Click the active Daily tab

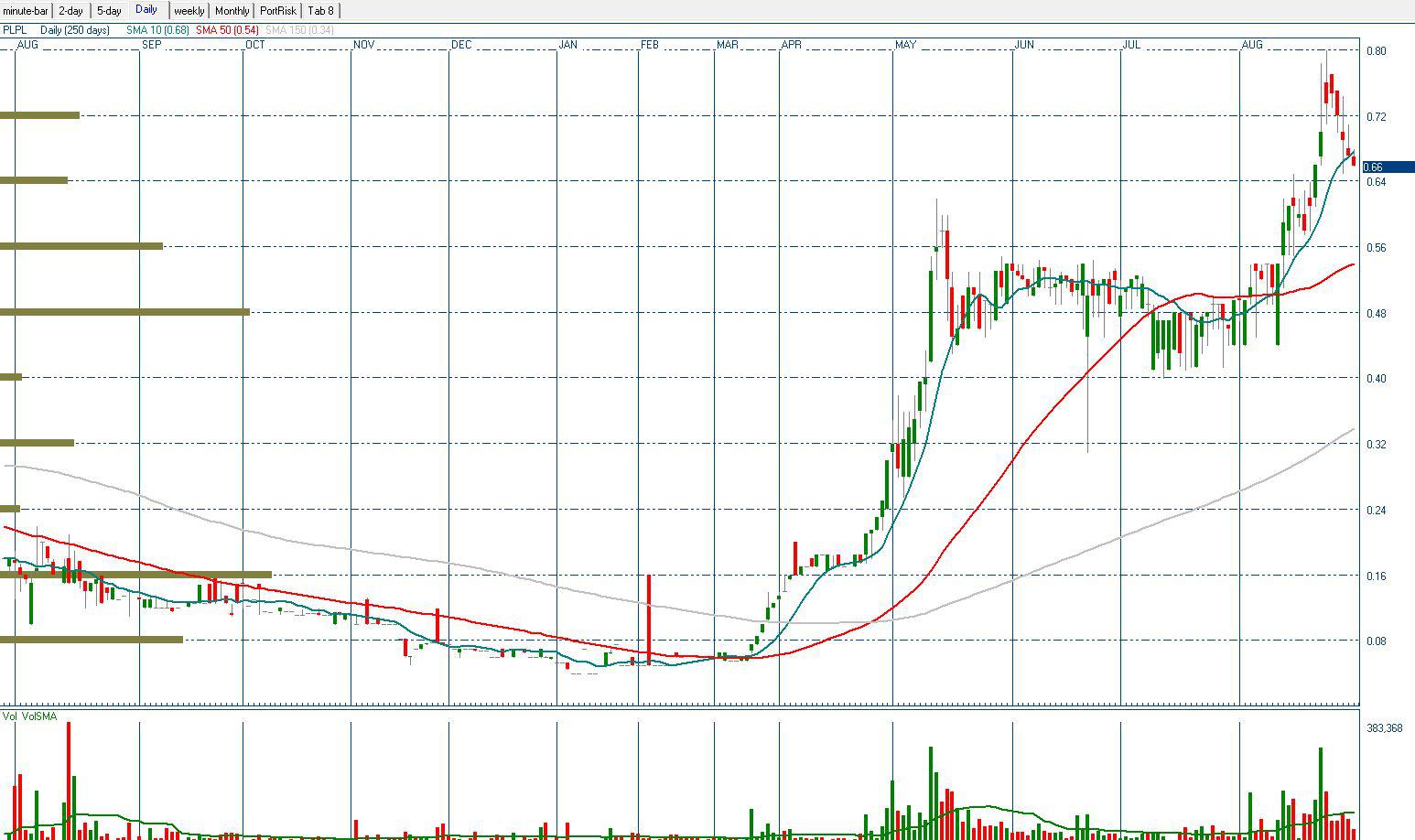pyautogui.click(x=146, y=9)
